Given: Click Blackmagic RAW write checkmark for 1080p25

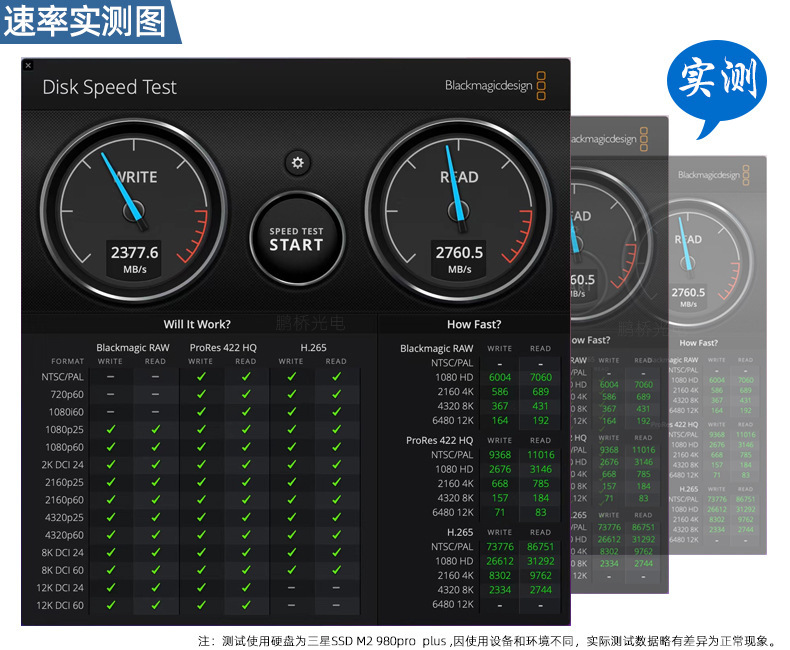Looking at the screenshot, I should [111, 429].
